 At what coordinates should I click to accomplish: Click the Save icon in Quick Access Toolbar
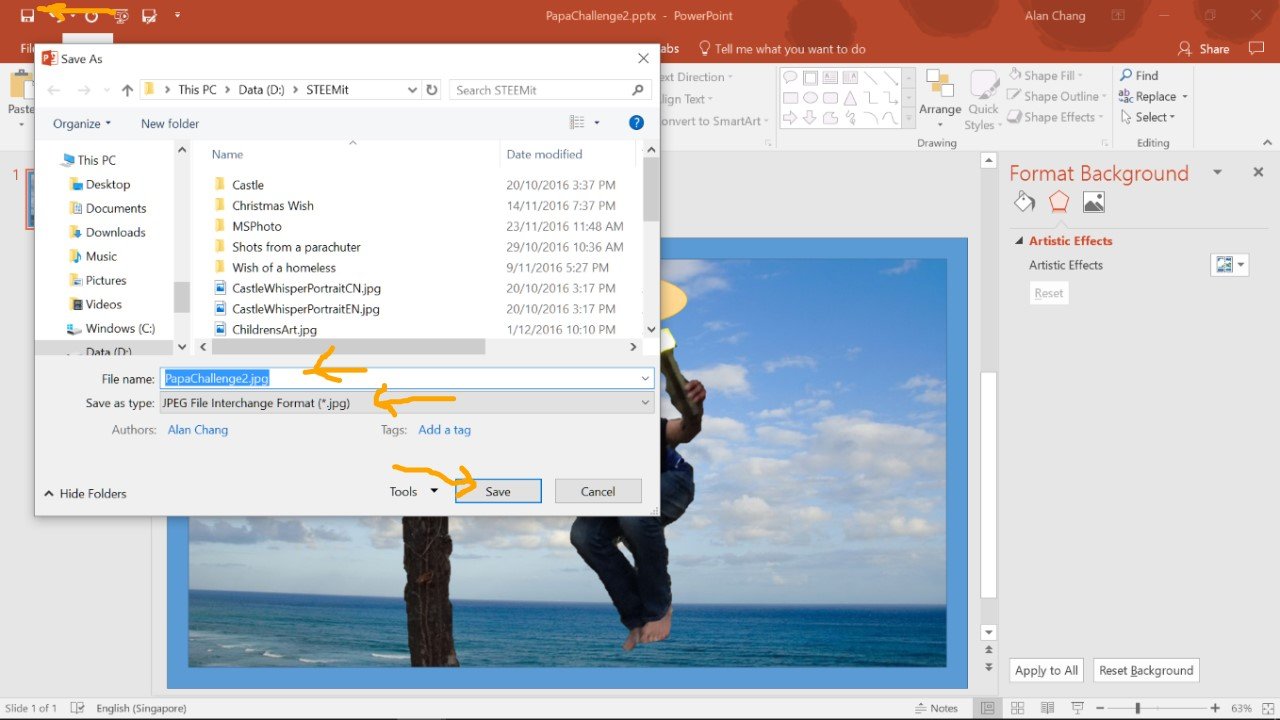28,16
